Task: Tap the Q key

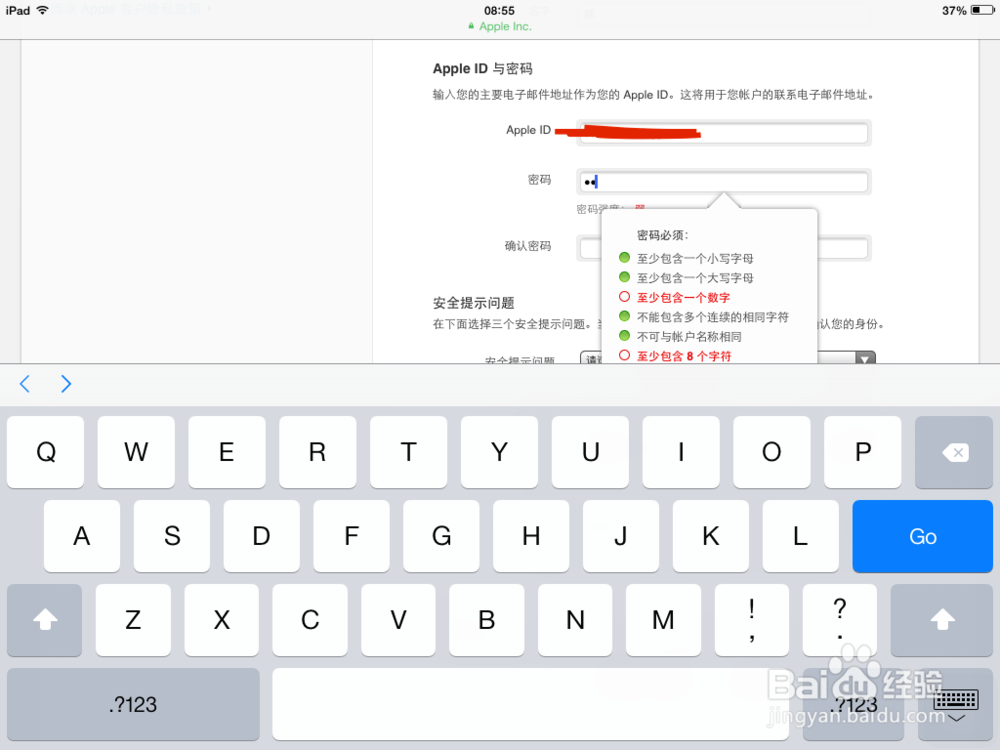Action: (45, 452)
